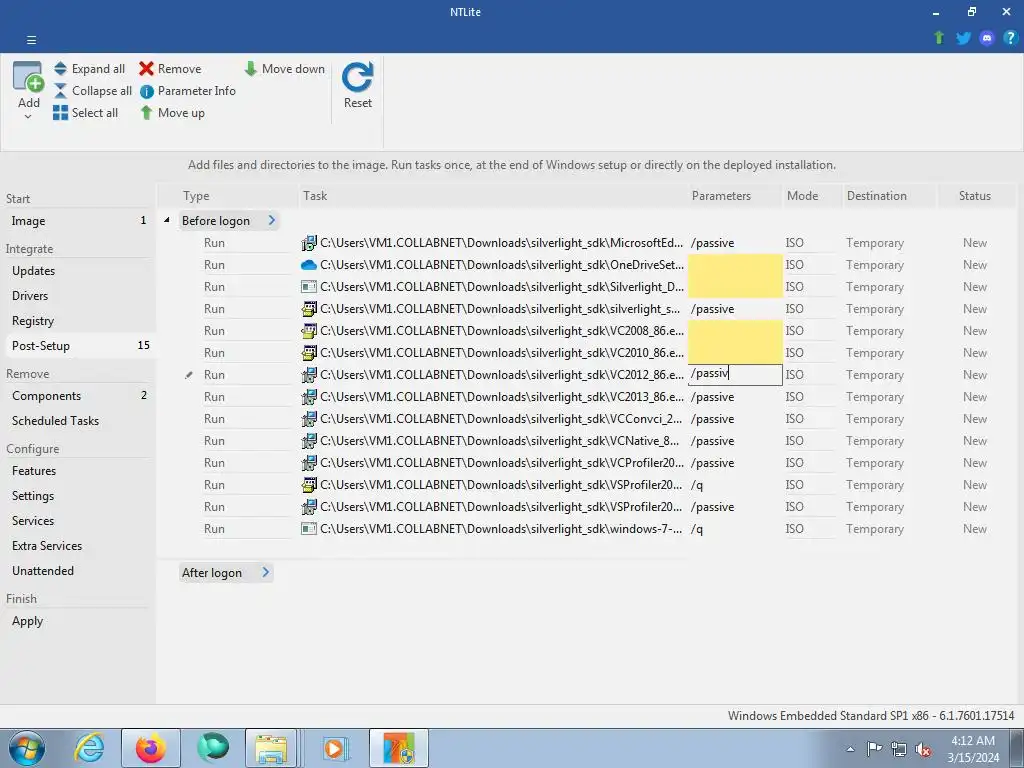Click yellow parameter cell of VC2008_86 row

735,331
